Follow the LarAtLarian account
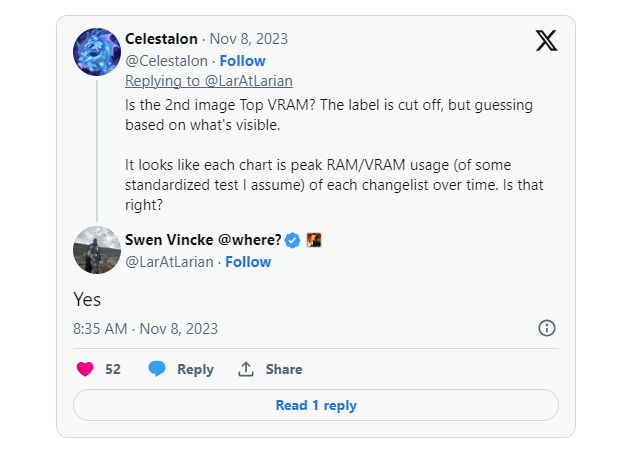The height and width of the screenshot is (451, 636). [x=248, y=261]
